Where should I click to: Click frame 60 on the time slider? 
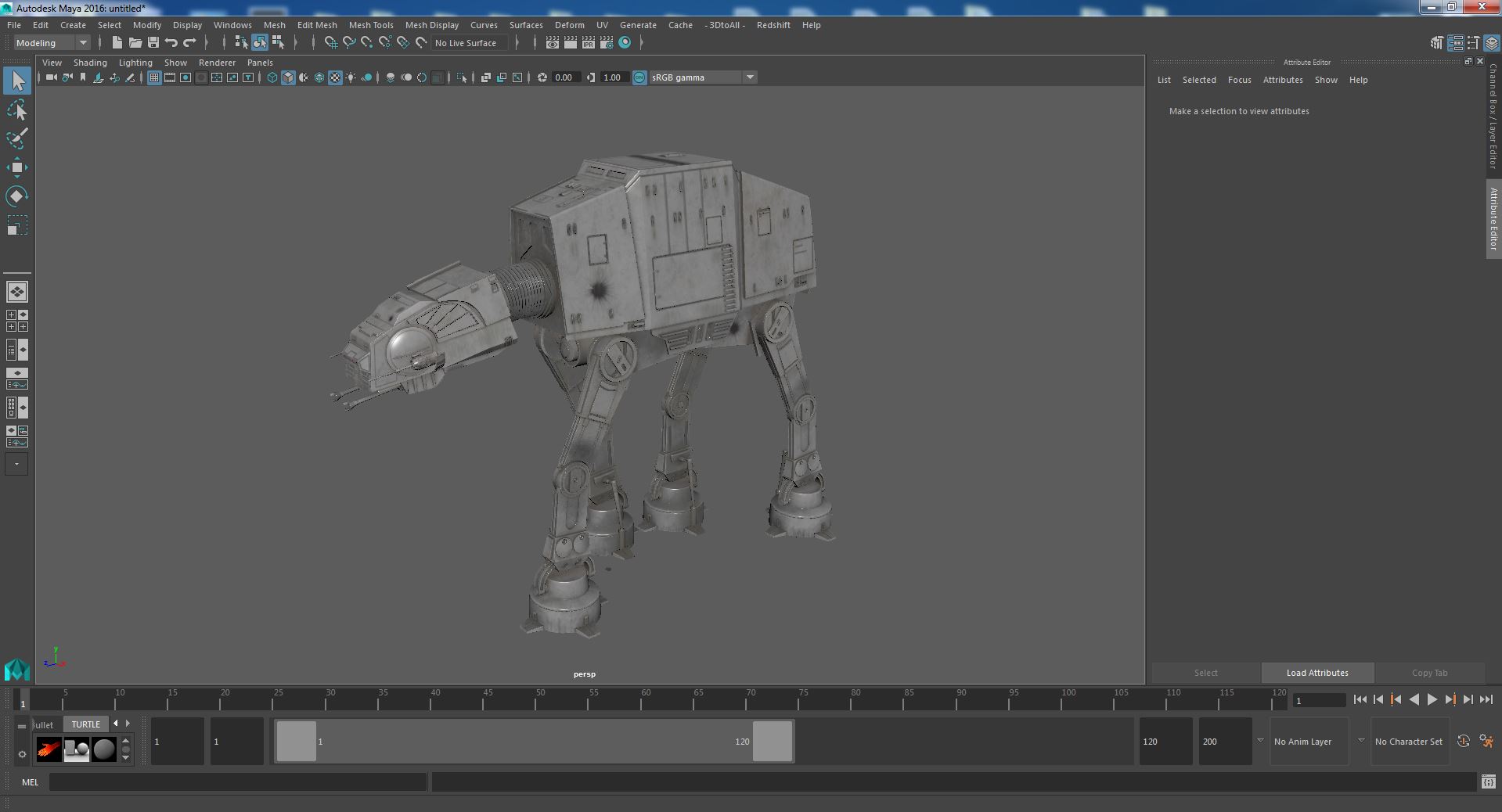point(645,699)
